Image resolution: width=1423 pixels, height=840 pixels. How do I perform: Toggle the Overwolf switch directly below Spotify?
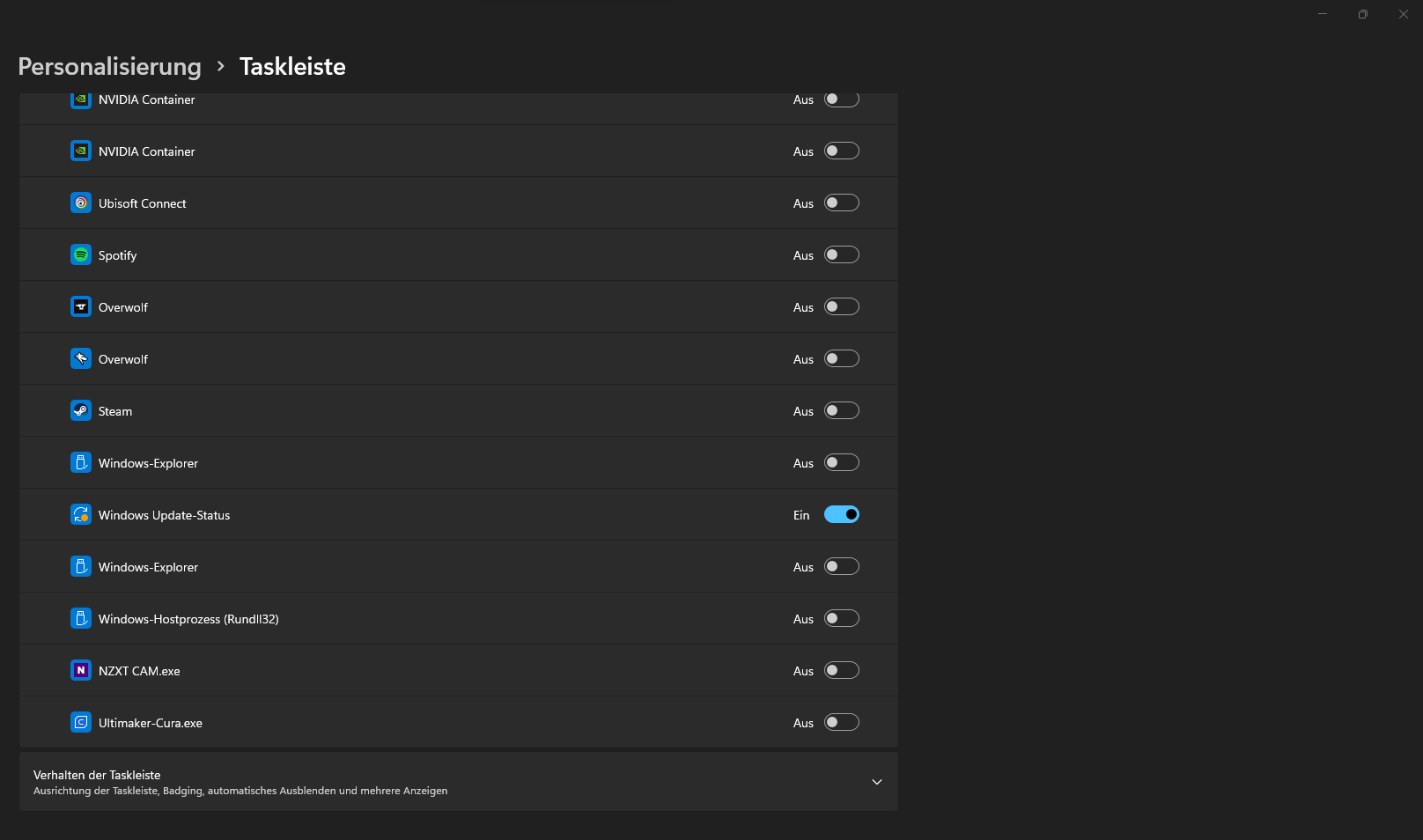coord(841,306)
